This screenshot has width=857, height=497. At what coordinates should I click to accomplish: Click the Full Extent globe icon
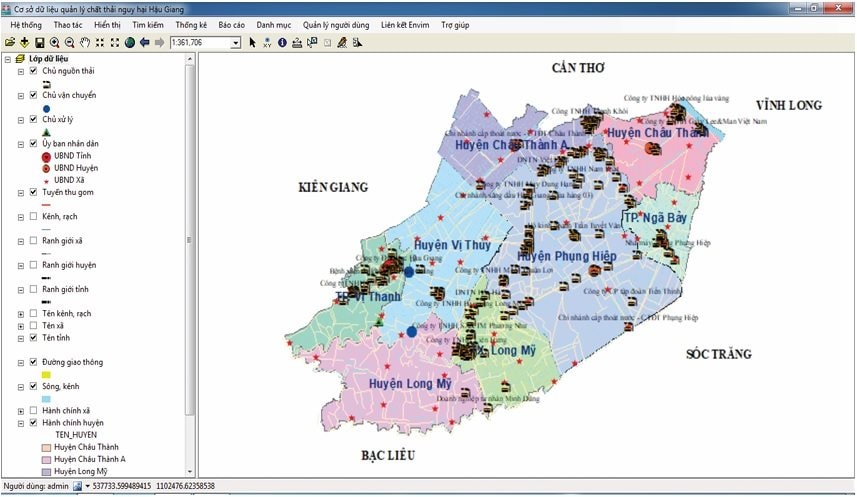click(129, 43)
